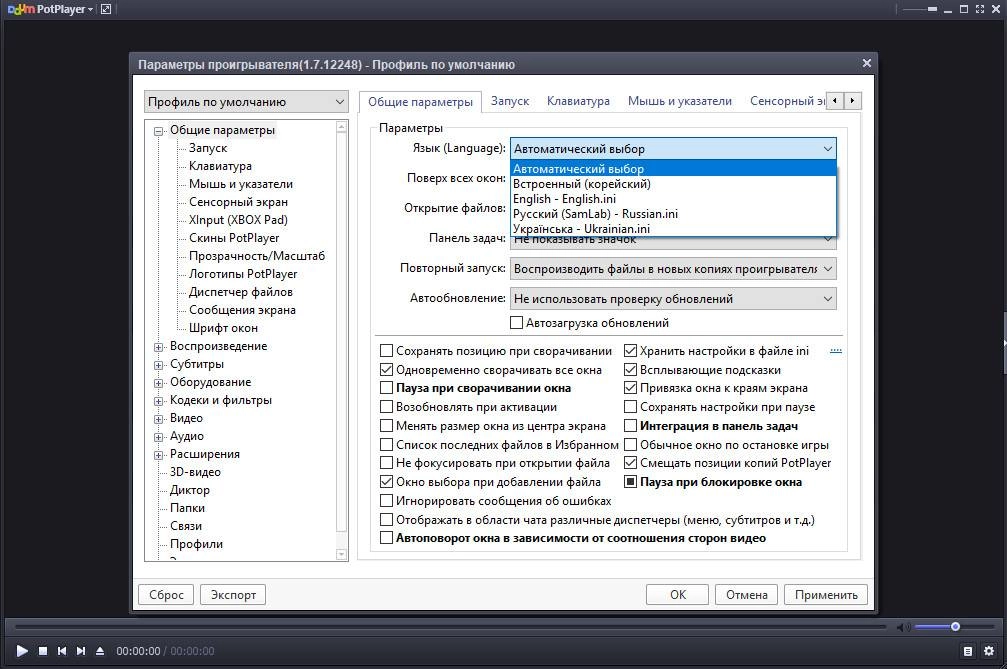Switch to the Запуск tab
Screen dimensions: 1007x669
tap(510, 101)
